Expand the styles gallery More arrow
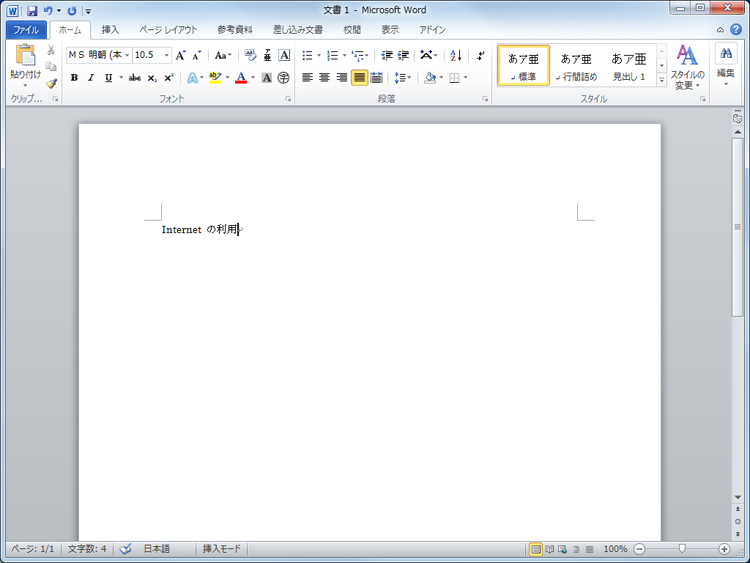Viewport: 750px width, 563px height. point(662,80)
